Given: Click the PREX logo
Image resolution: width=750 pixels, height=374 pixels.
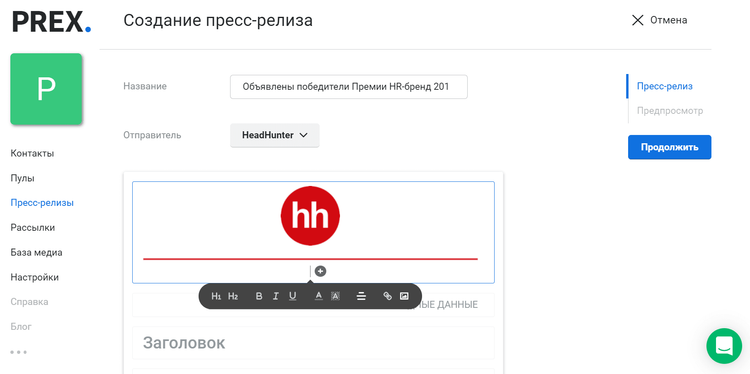Looking at the screenshot, I should (52, 22).
